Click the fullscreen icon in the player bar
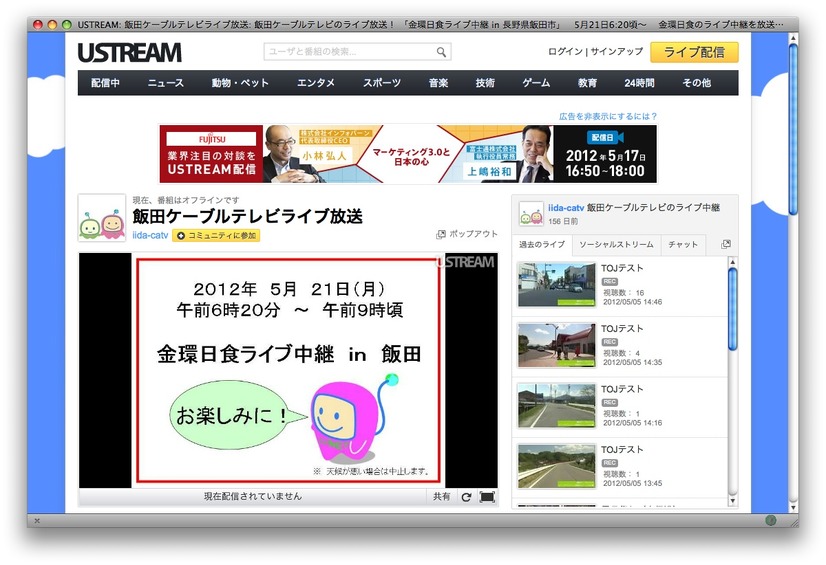 [487, 497]
